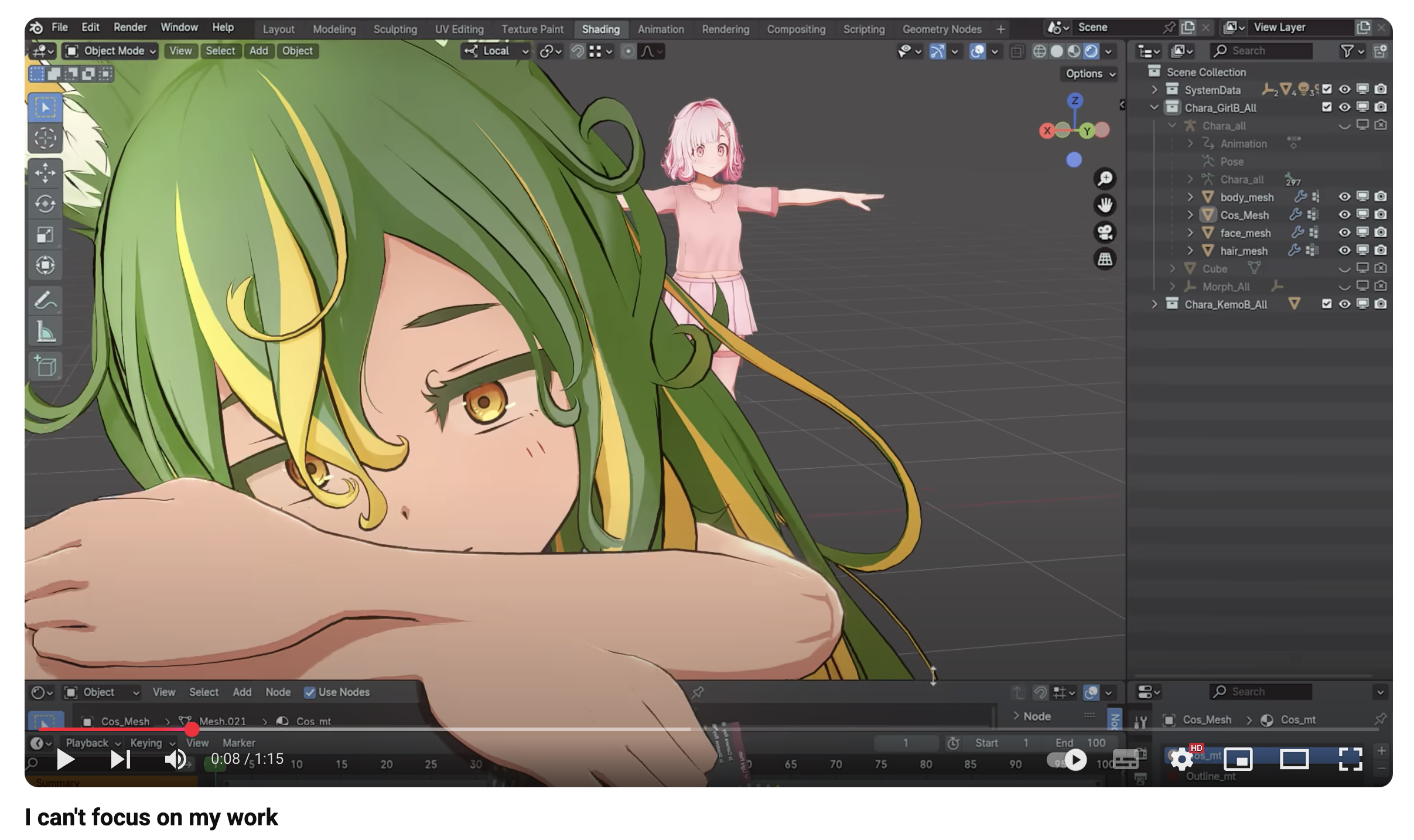Viewport: 1414px width, 840px height.
Task: Skip to the next video
Action: 121,760
